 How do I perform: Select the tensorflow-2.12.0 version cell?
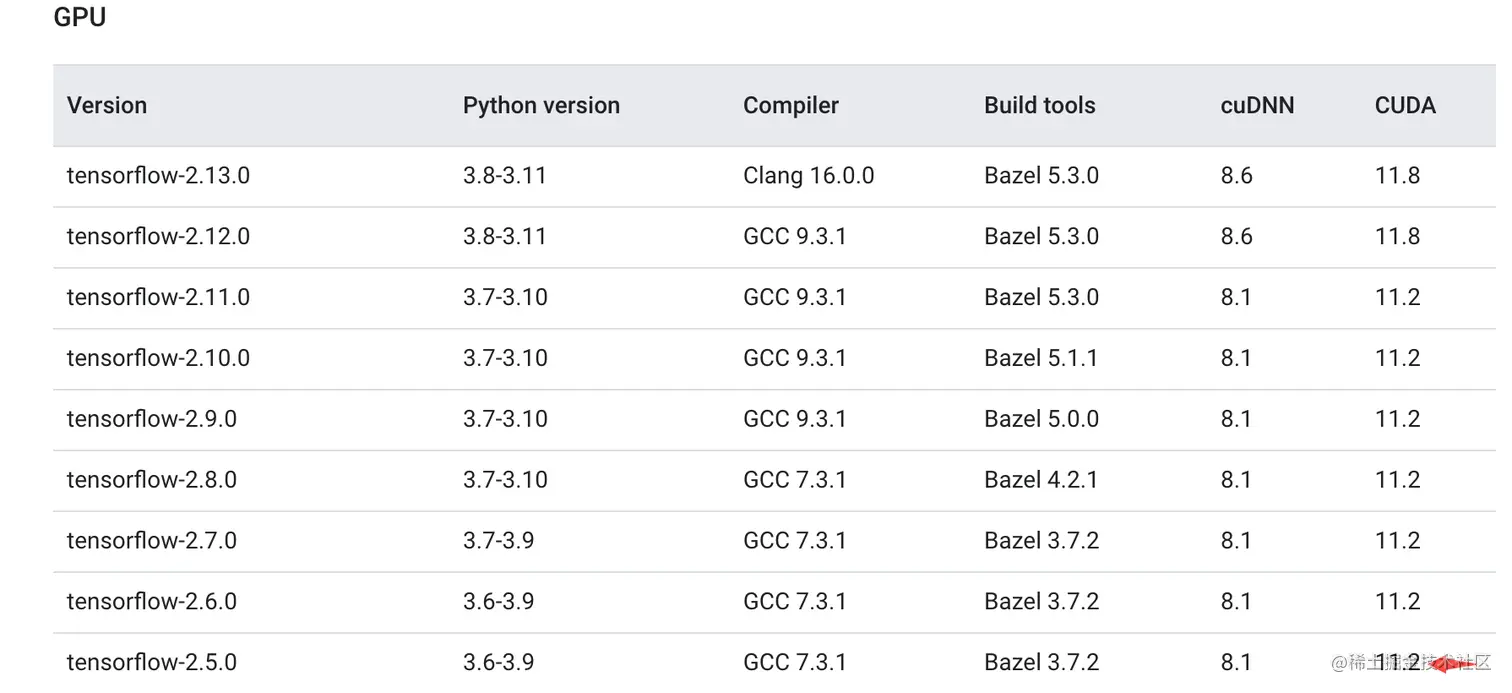tap(158, 237)
